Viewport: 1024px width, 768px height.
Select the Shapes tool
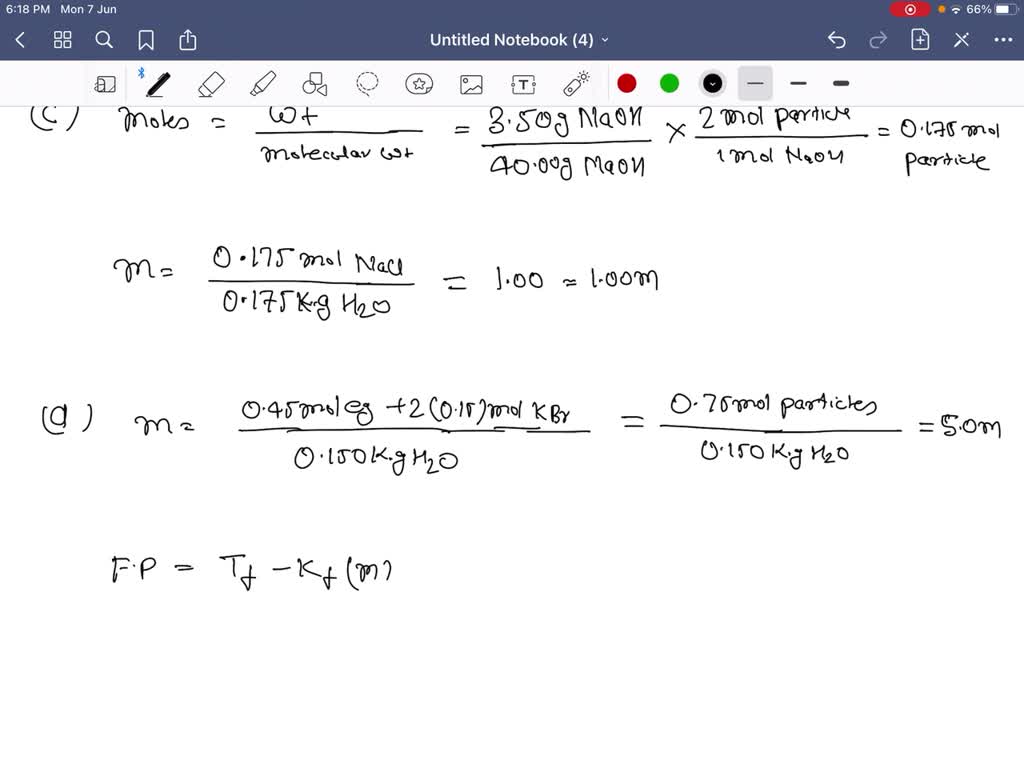coord(314,84)
